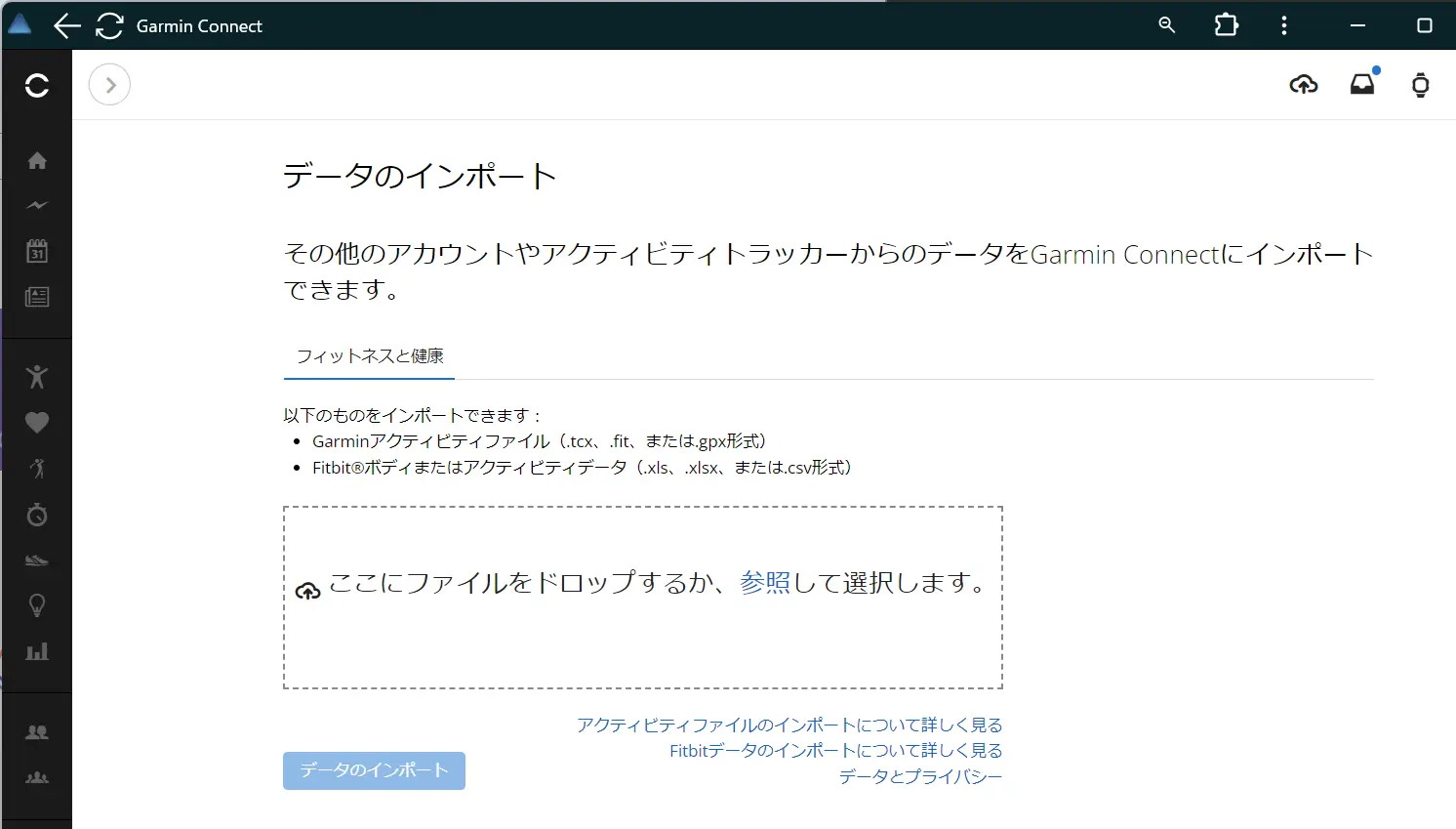Open Groups icon in sidebar
Image resolution: width=1456 pixels, height=829 pixels.
[37, 778]
